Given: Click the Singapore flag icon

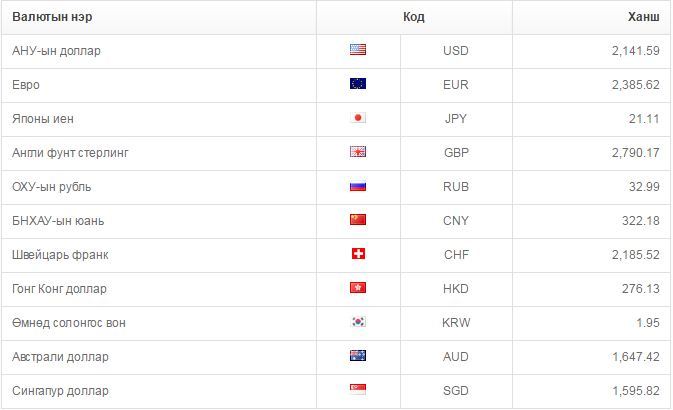Looking at the screenshot, I should pyautogui.click(x=358, y=389).
